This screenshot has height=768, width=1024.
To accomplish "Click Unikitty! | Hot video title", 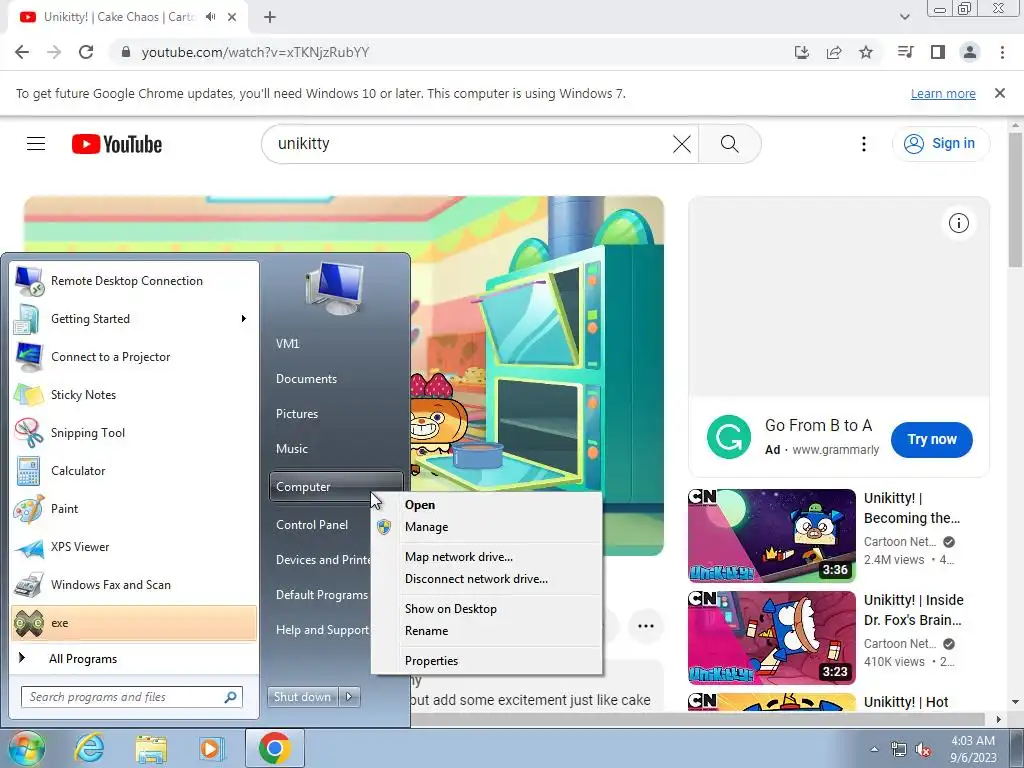I will [906, 702].
